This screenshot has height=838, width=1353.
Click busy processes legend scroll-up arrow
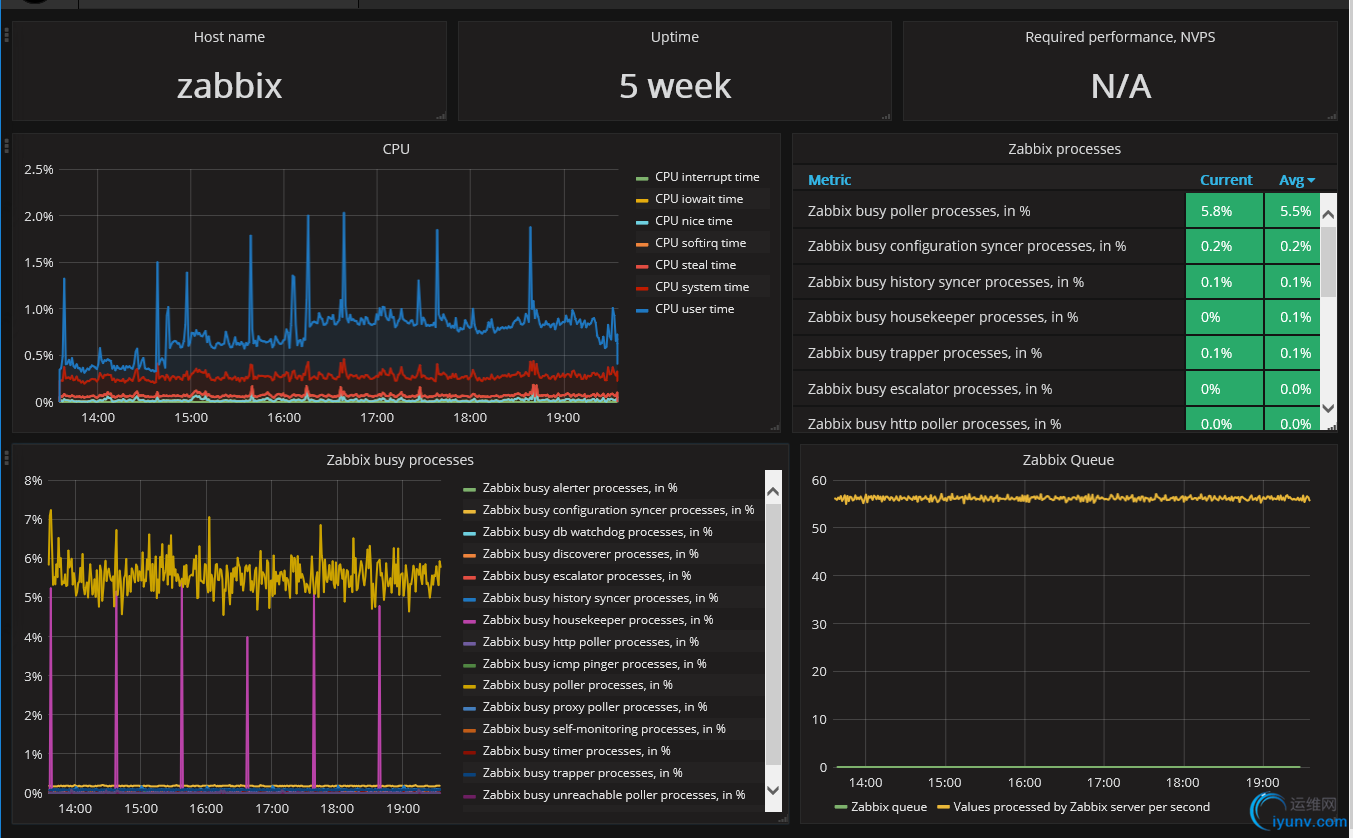(x=773, y=491)
